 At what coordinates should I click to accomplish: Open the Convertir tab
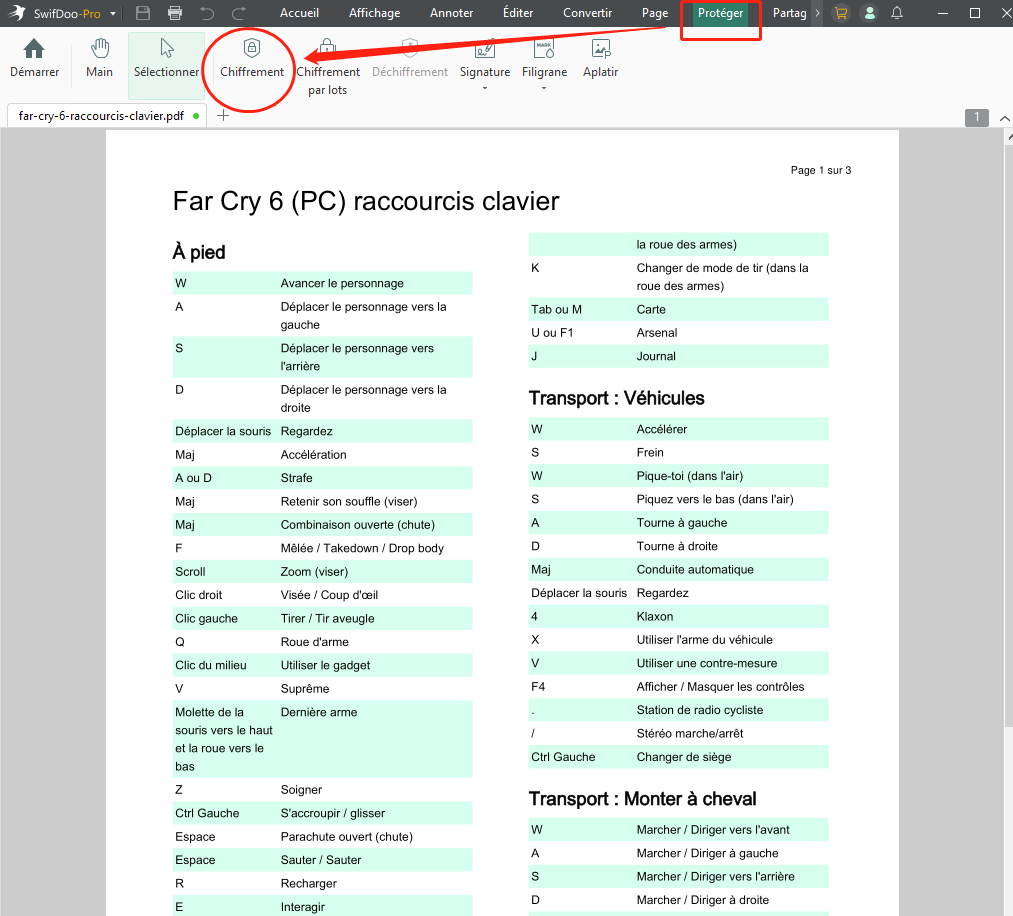pyautogui.click(x=587, y=13)
